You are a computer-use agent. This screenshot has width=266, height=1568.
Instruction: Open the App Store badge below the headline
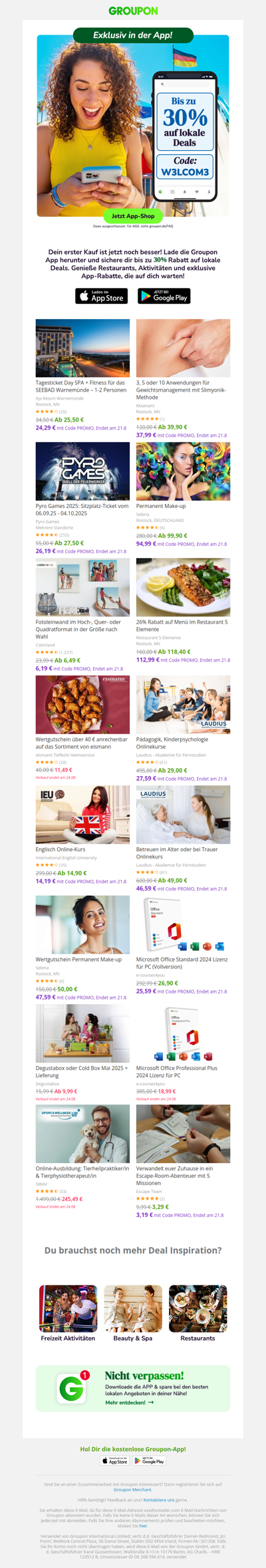tap(102, 296)
